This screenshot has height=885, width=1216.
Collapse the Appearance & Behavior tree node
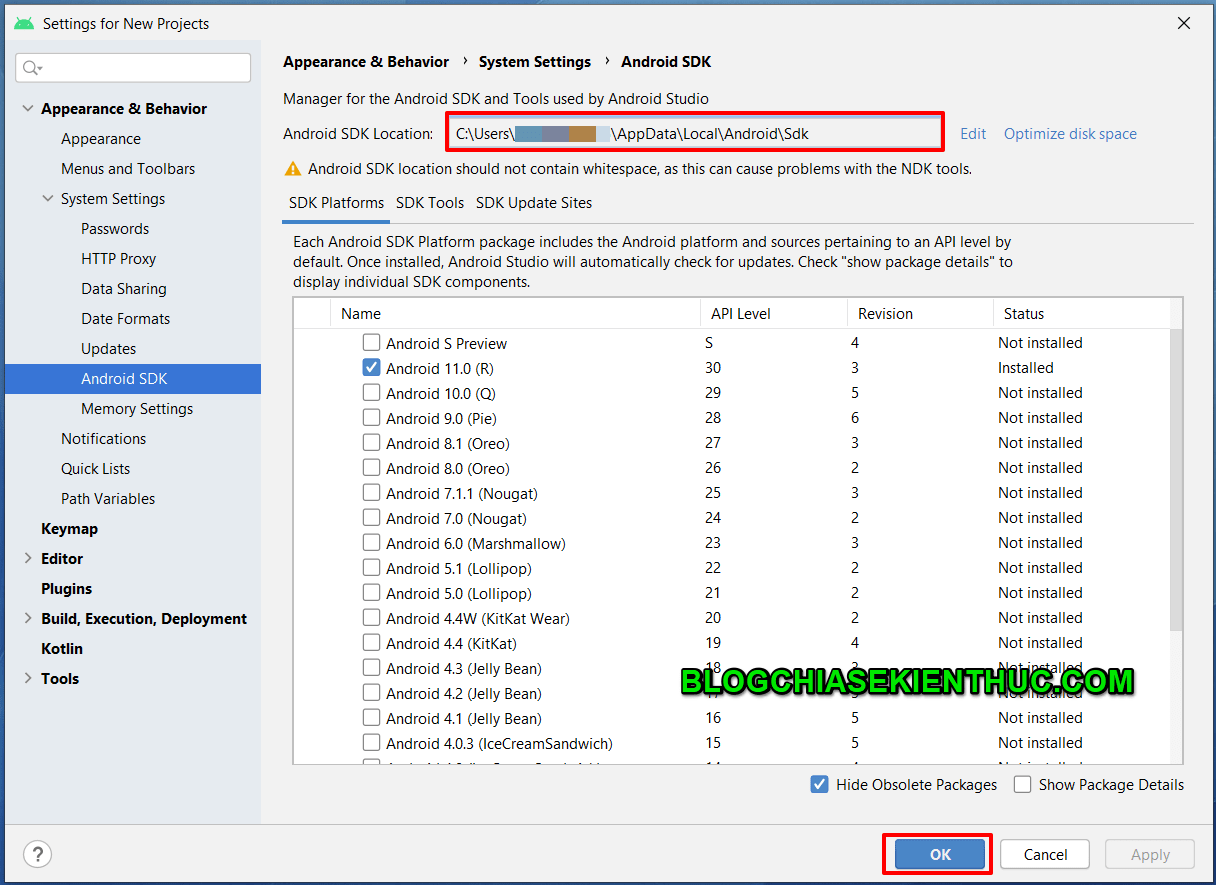[27, 109]
